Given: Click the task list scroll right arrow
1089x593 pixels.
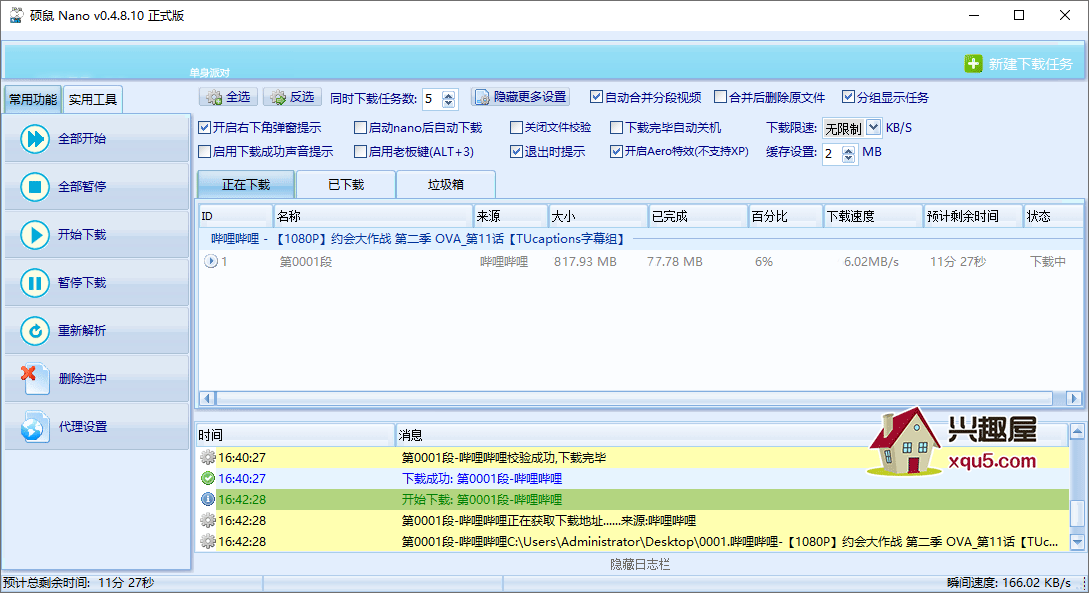Looking at the screenshot, I should [1074, 399].
